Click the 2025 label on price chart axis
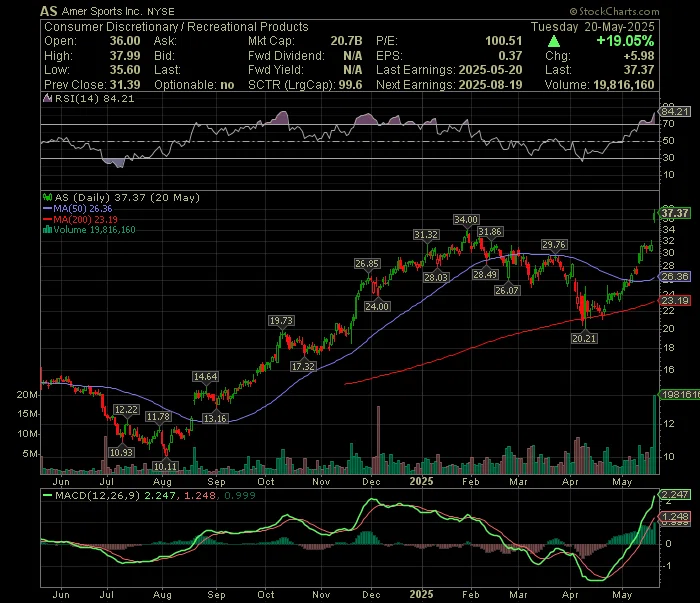The height and width of the screenshot is (603, 700). coord(421,481)
